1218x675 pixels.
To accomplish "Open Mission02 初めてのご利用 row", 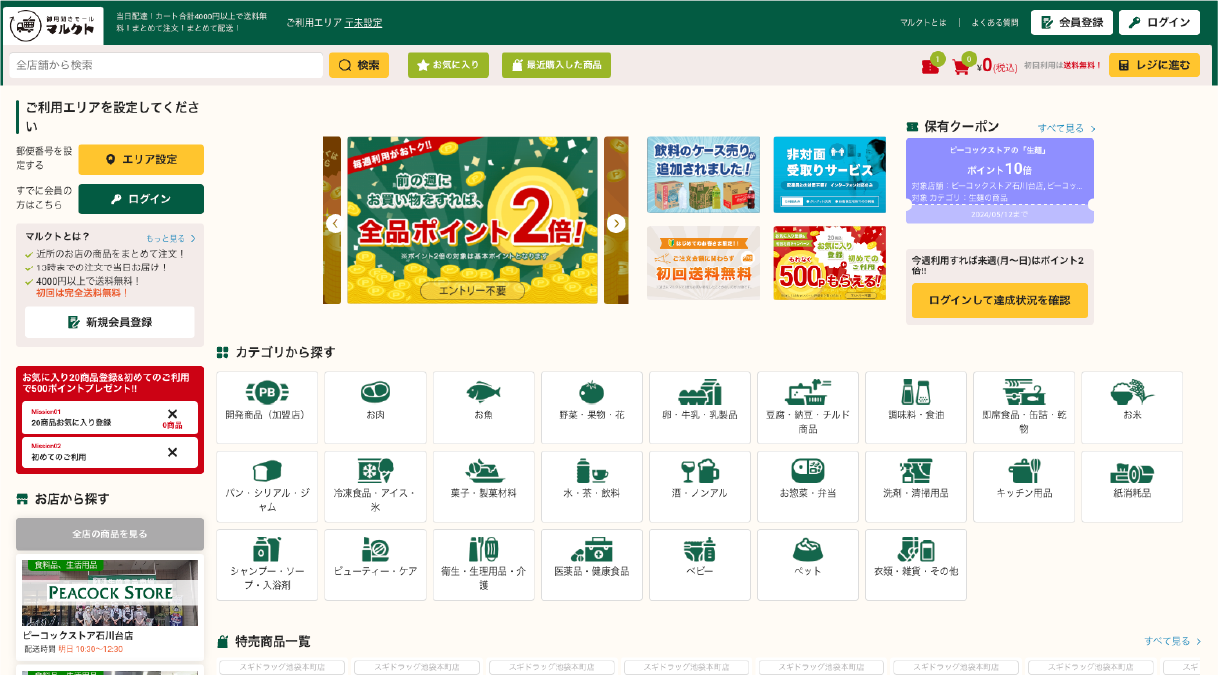I will pos(110,452).
